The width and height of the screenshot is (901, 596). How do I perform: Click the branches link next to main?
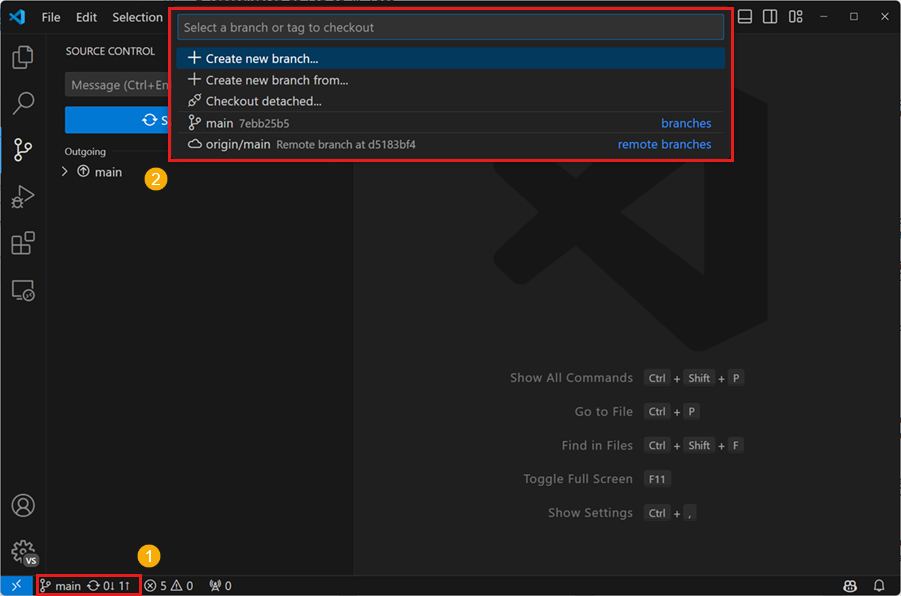[686, 123]
